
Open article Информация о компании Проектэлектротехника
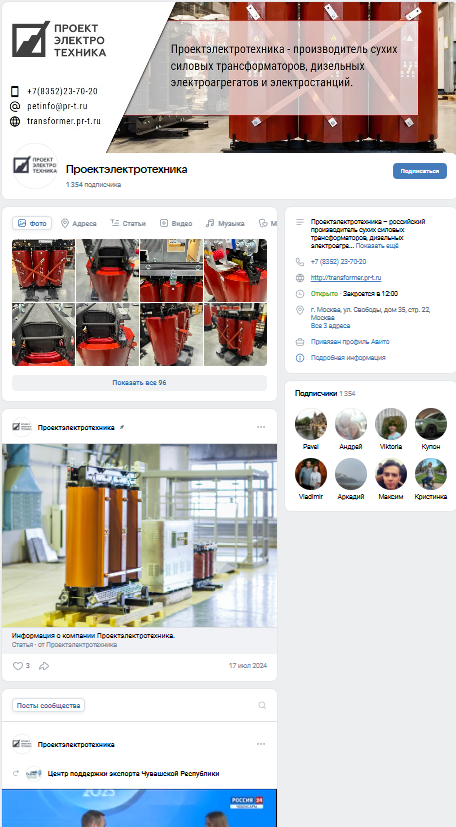coord(93,636)
